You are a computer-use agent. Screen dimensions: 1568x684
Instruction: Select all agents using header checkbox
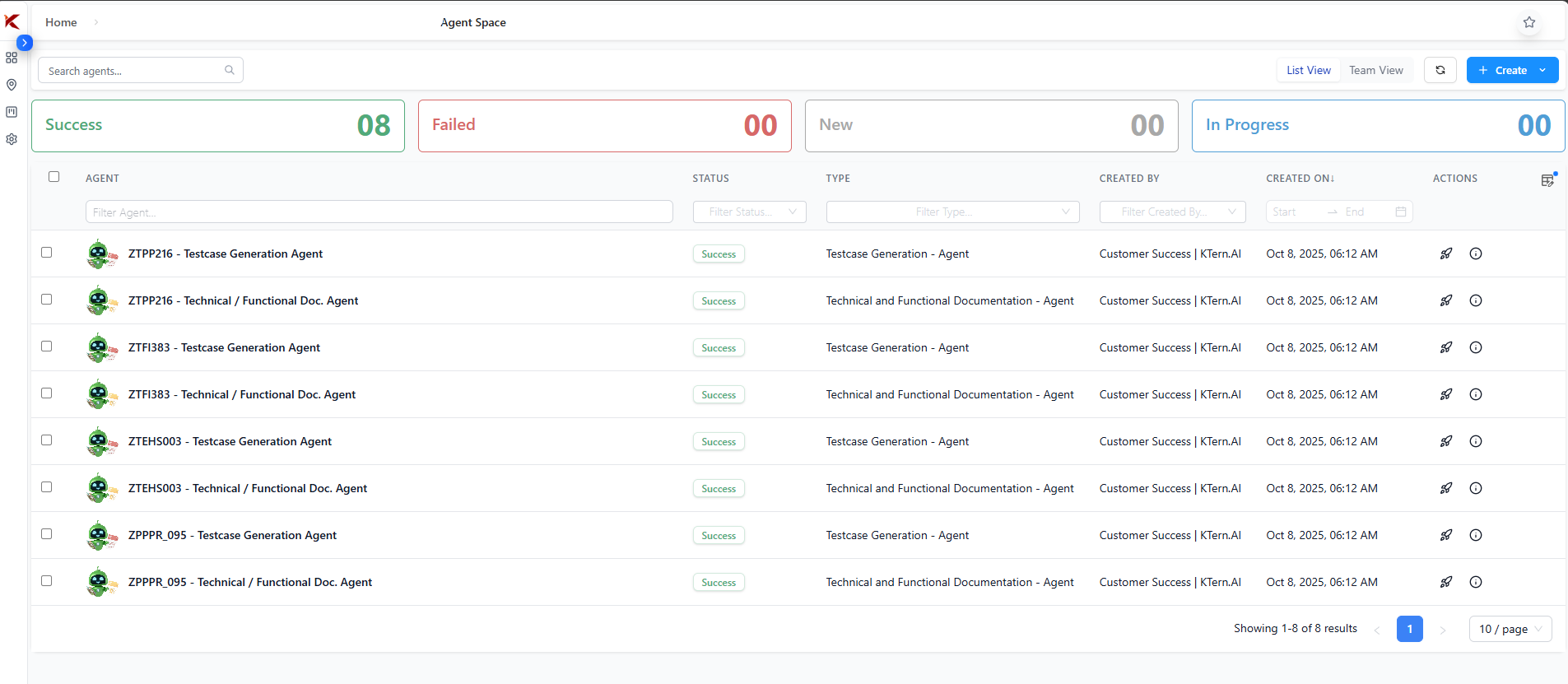54,177
